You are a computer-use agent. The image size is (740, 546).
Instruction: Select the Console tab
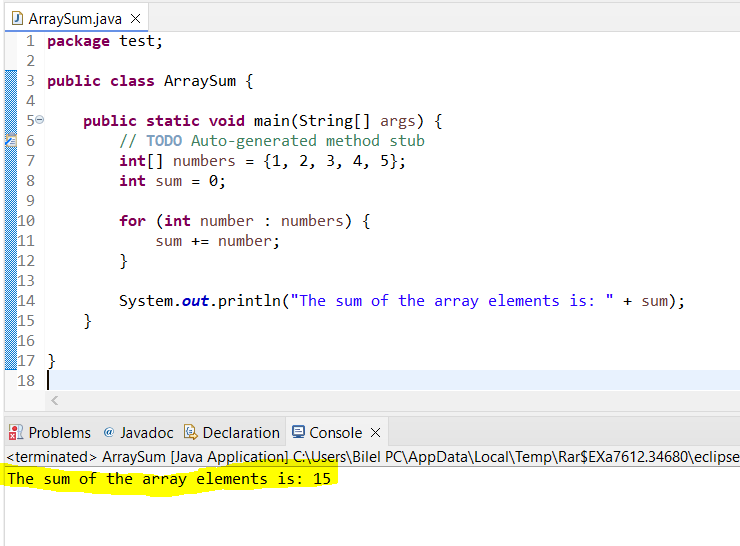(x=336, y=433)
